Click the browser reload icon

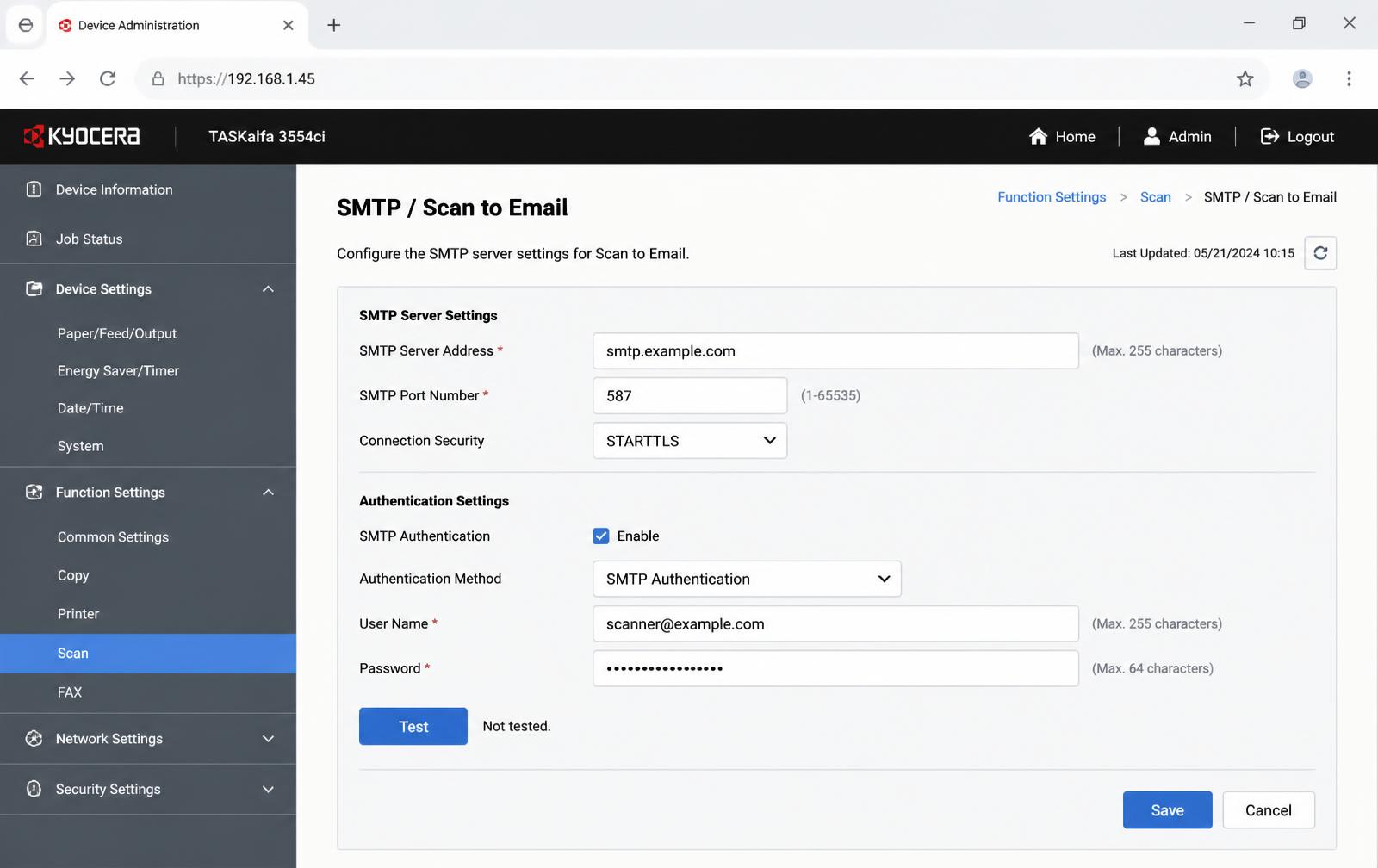coord(108,78)
